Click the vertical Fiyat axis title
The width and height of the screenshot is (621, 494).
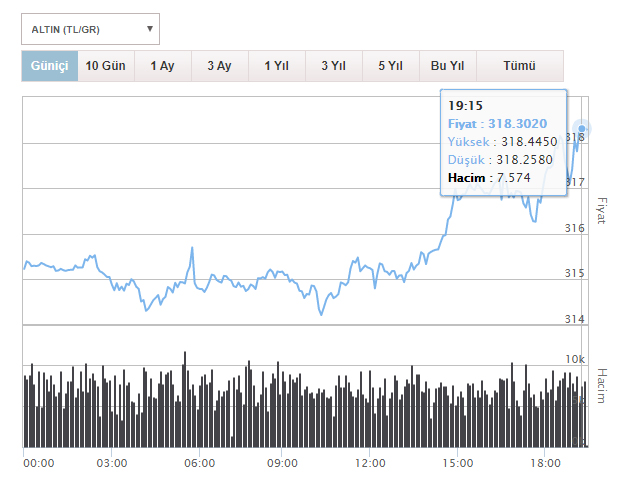(x=602, y=211)
